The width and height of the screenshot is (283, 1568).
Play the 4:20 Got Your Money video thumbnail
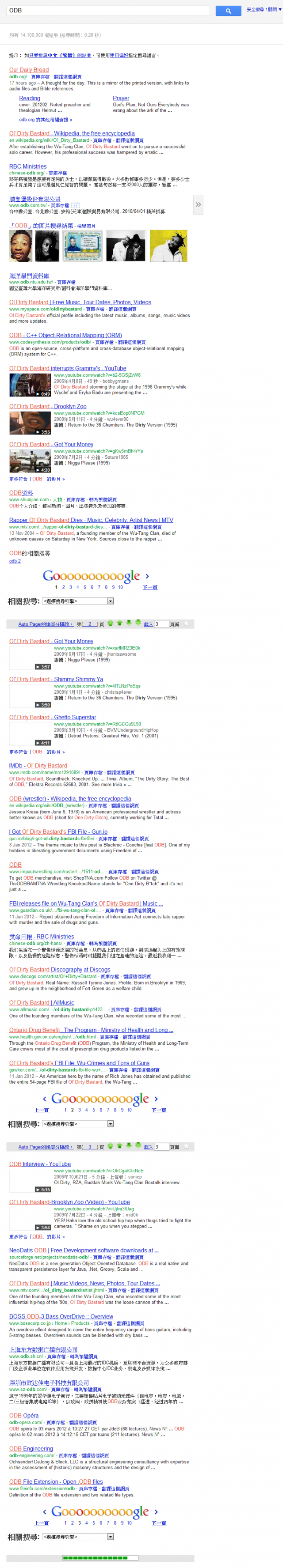[x=30, y=461]
